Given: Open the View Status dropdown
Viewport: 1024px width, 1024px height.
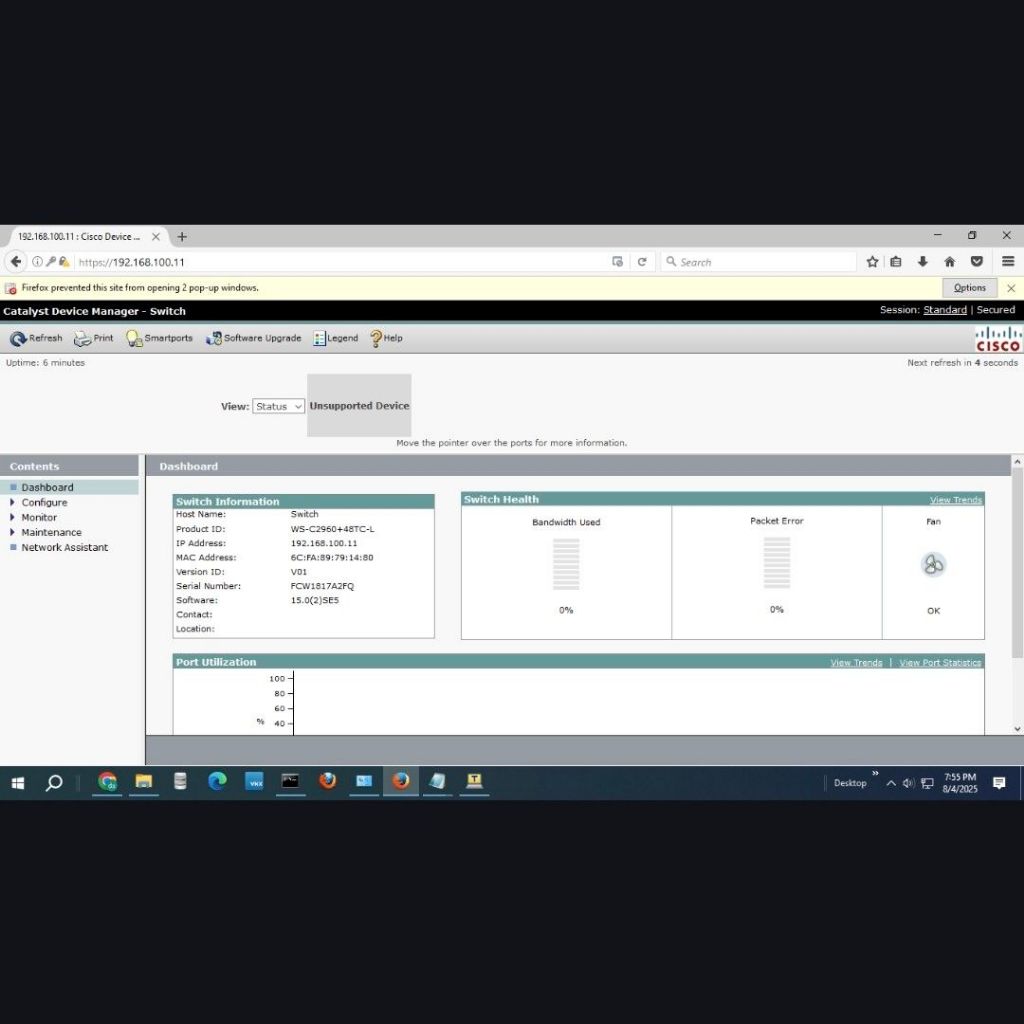Looking at the screenshot, I should pyautogui.click(x=278, y=406).
